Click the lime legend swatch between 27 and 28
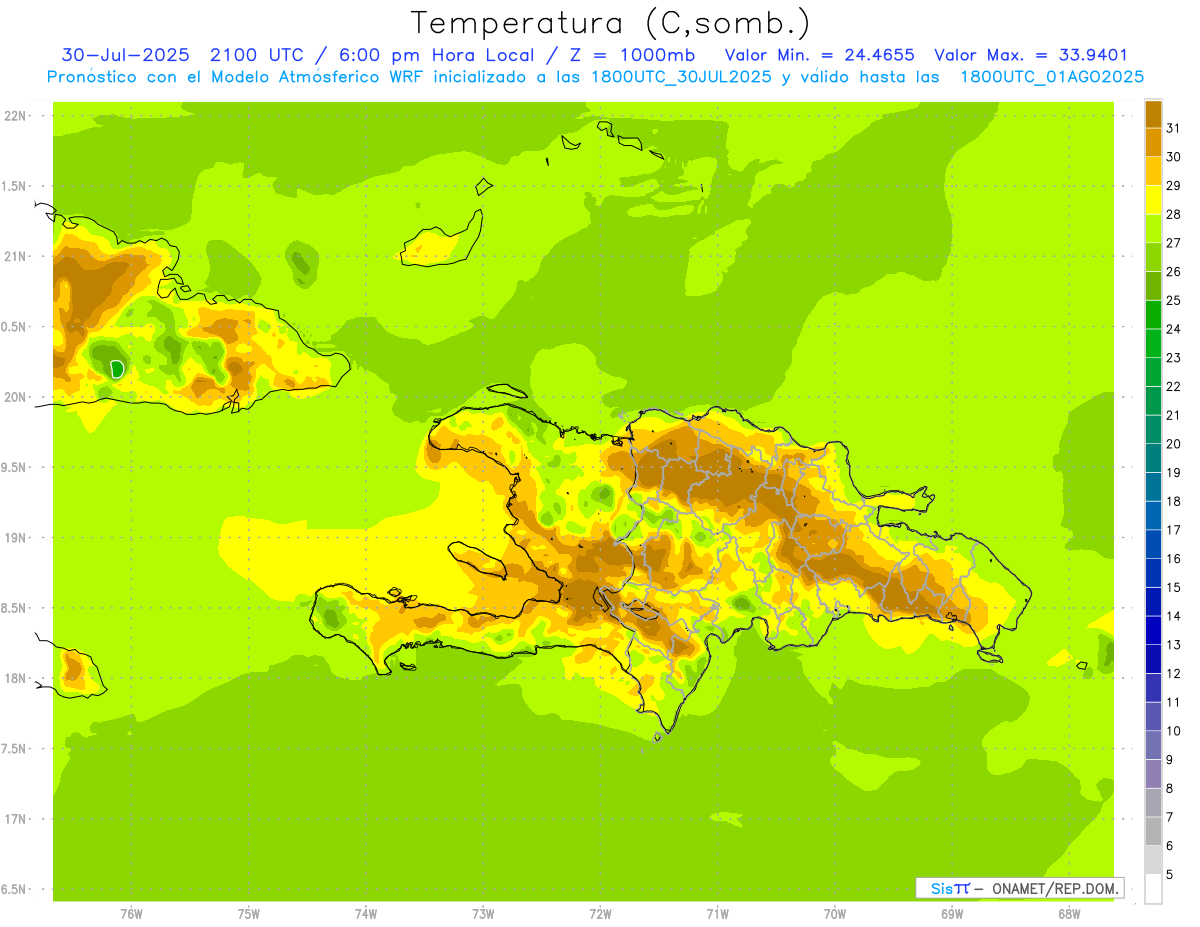Screen dimensions: 1200x927 (1153, 228)
